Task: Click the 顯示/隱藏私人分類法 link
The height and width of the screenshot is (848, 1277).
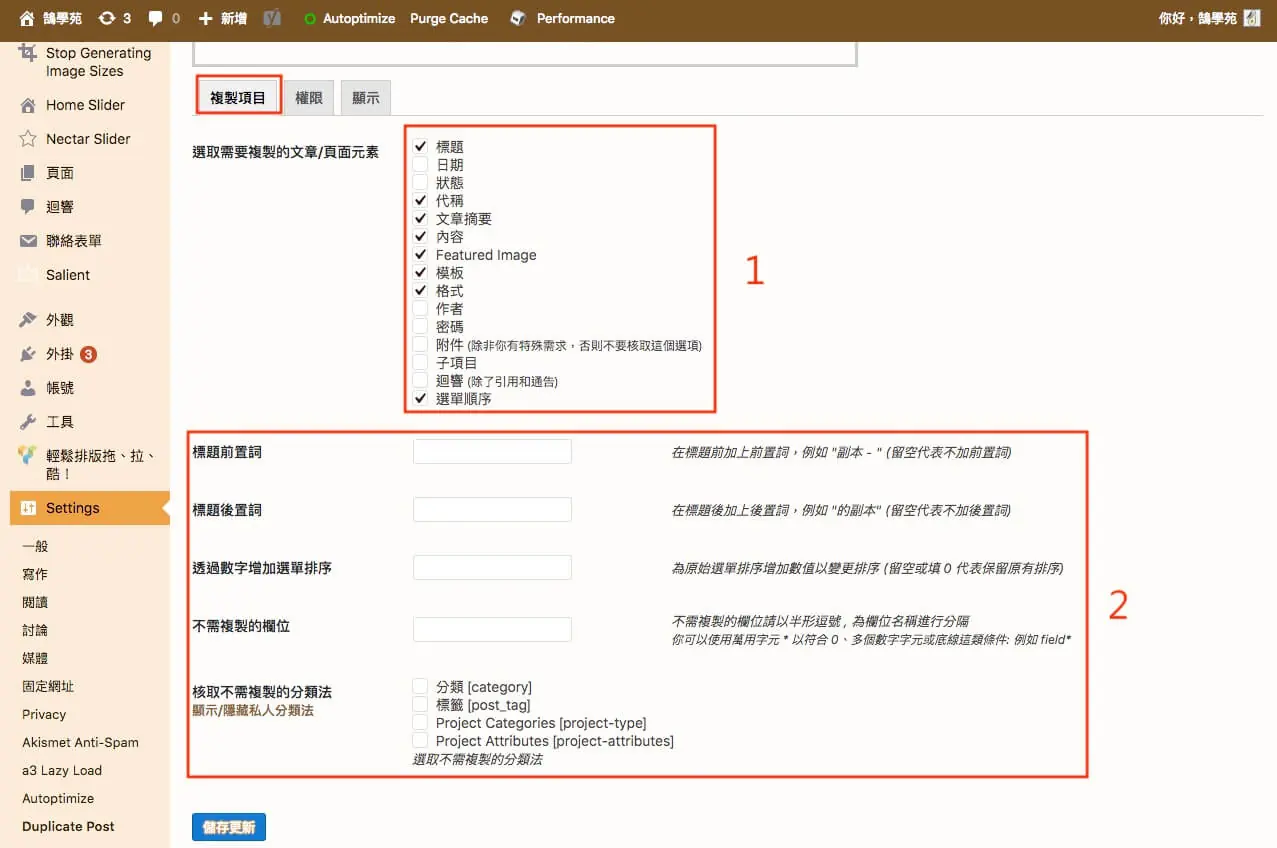Action: click(x=253, y=710)
